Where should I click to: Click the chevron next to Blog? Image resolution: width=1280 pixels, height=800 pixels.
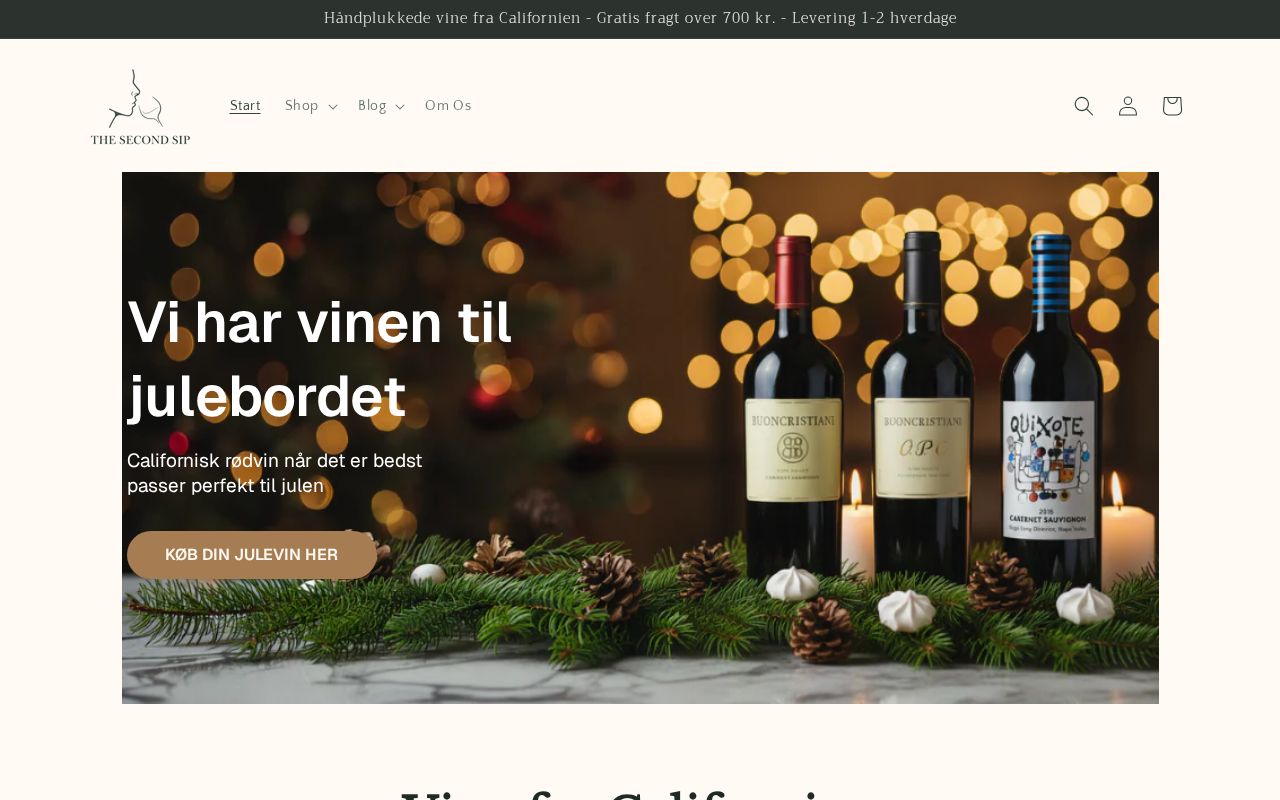[x=400, y=107]
